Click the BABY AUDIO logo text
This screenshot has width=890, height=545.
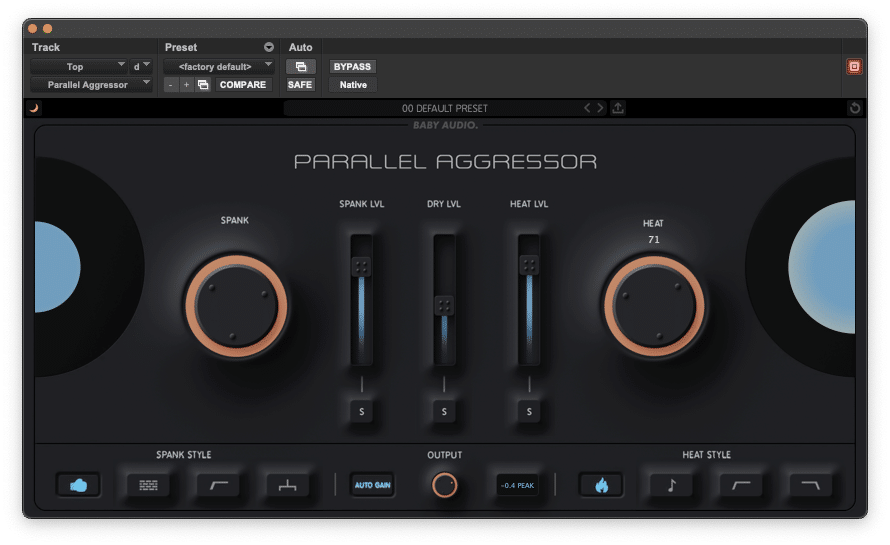pos(446,125)
